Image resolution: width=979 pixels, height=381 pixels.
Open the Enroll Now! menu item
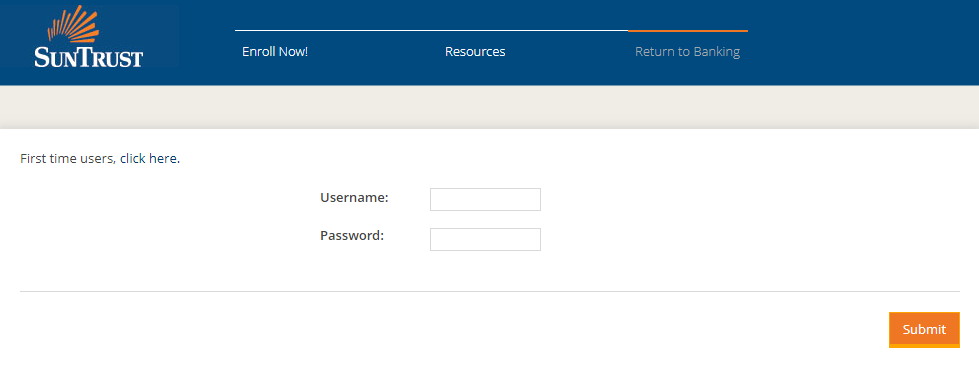[x=275, y=52]
